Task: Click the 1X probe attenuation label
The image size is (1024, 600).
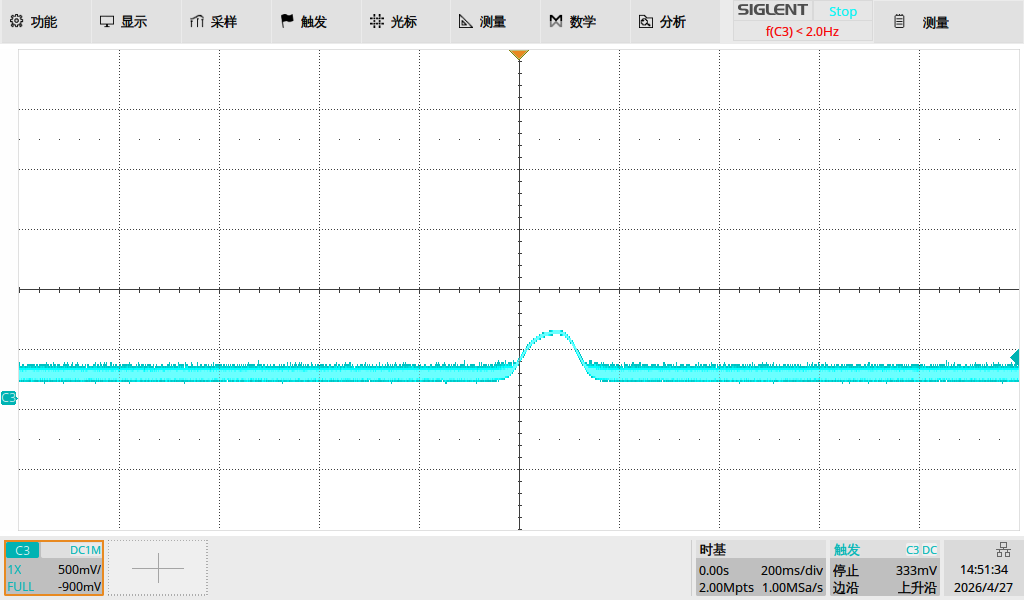Action: [14, 569]
